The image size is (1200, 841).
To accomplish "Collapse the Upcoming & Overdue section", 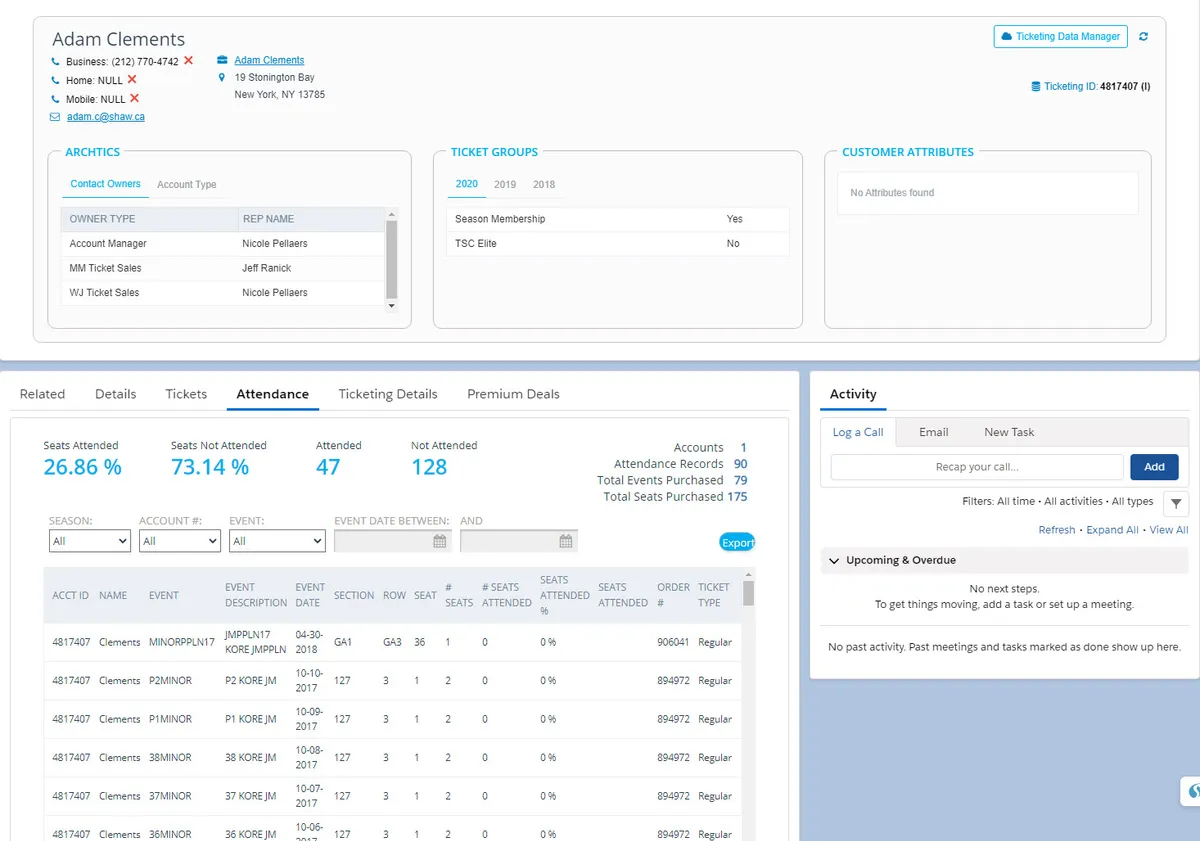I will point(834,561).
